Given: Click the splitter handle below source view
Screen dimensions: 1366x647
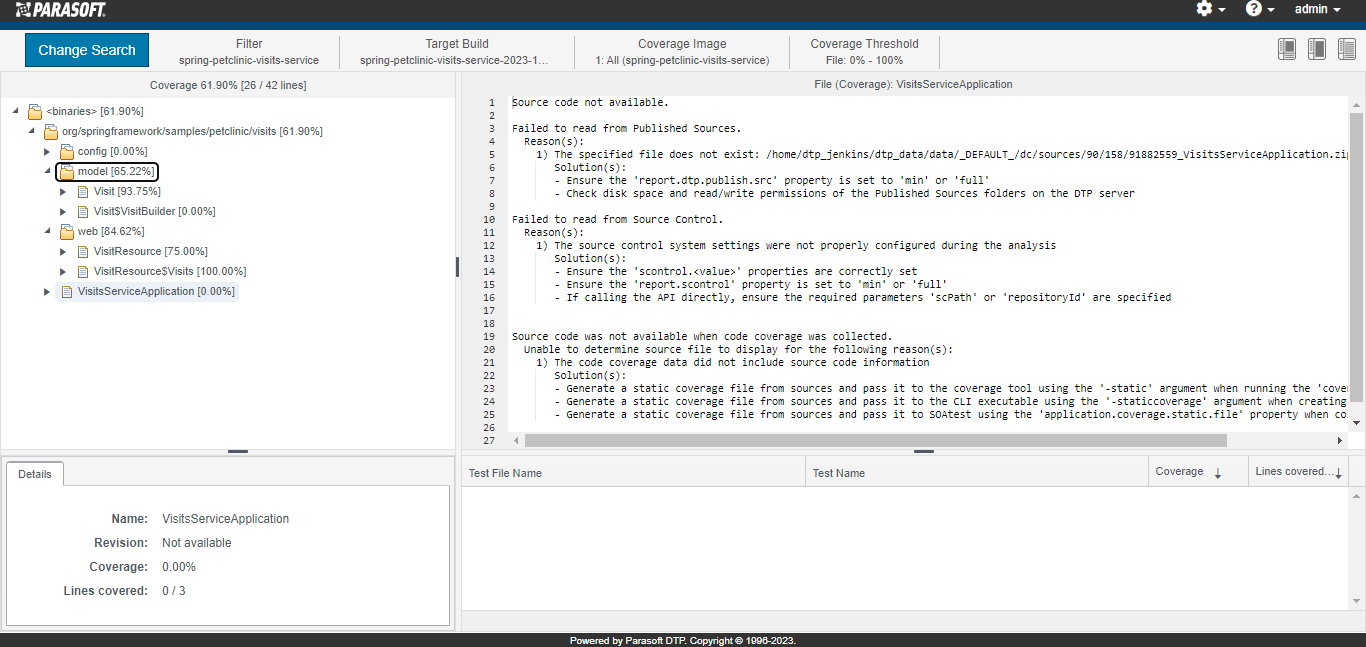Looking at the screenshot, I should click(x=924, y=452).
